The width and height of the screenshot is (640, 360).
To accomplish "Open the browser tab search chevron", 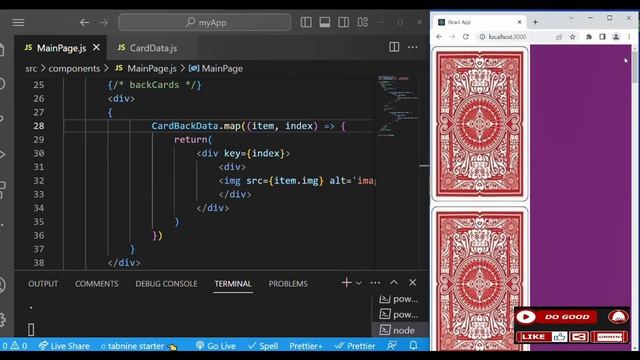I will tap(571, 18).
